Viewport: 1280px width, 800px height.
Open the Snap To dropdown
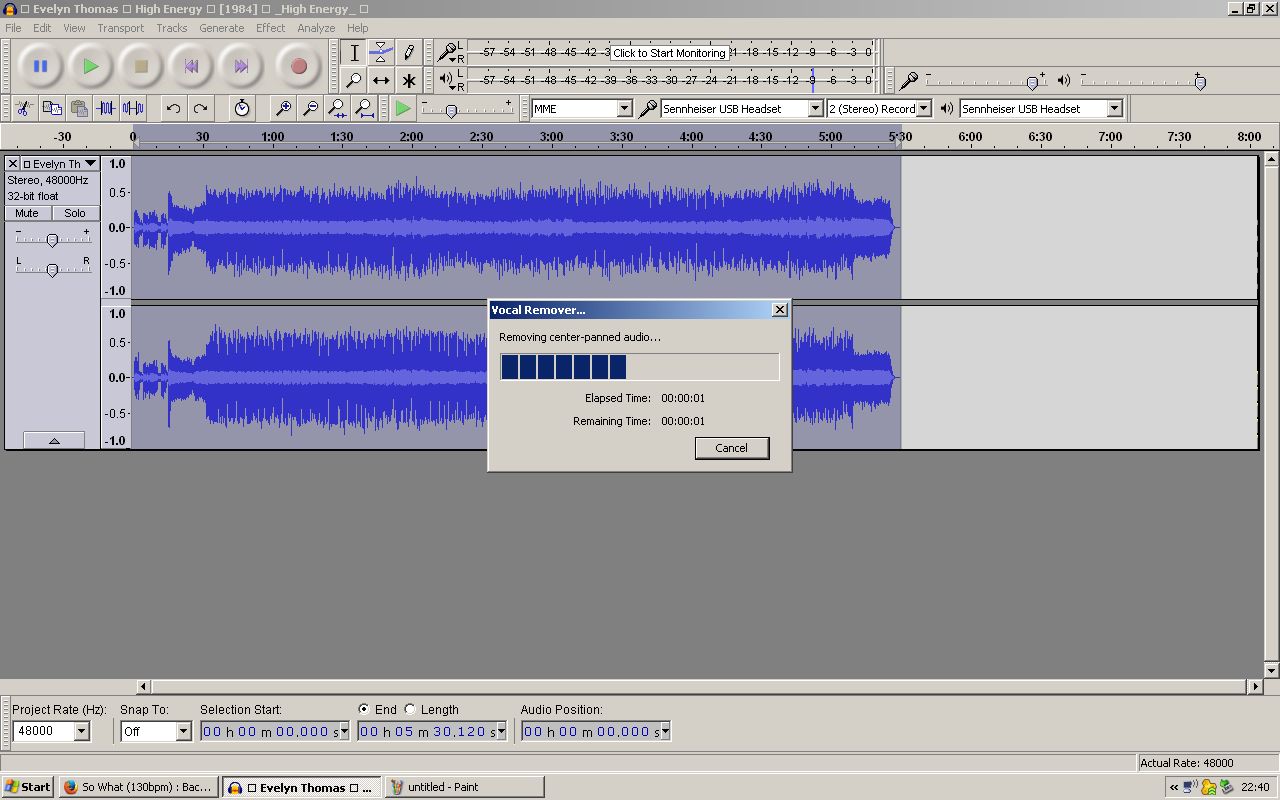click(x=183, y=731)
